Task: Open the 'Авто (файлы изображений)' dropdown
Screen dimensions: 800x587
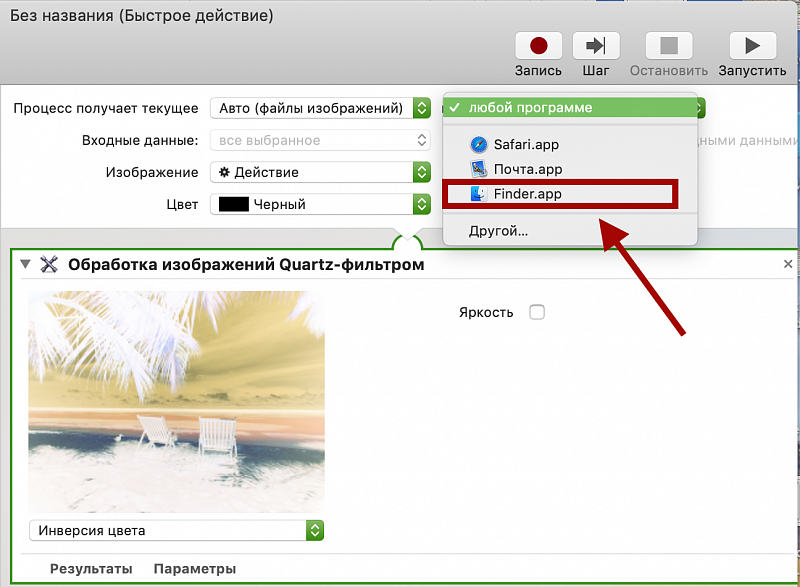Action: (320, 108)
